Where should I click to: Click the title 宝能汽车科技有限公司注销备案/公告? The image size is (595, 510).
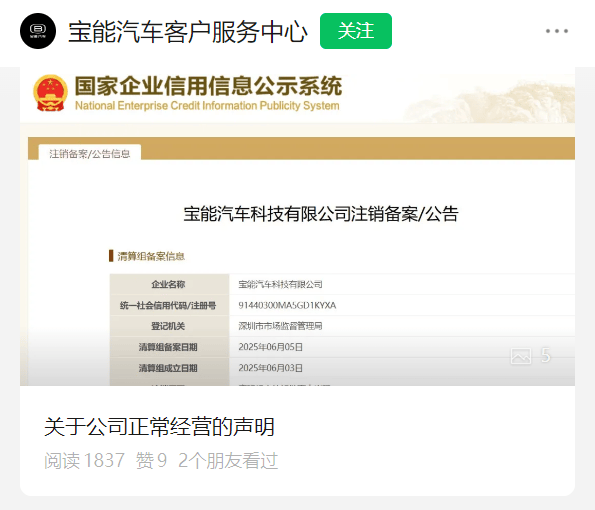point(321,214)
